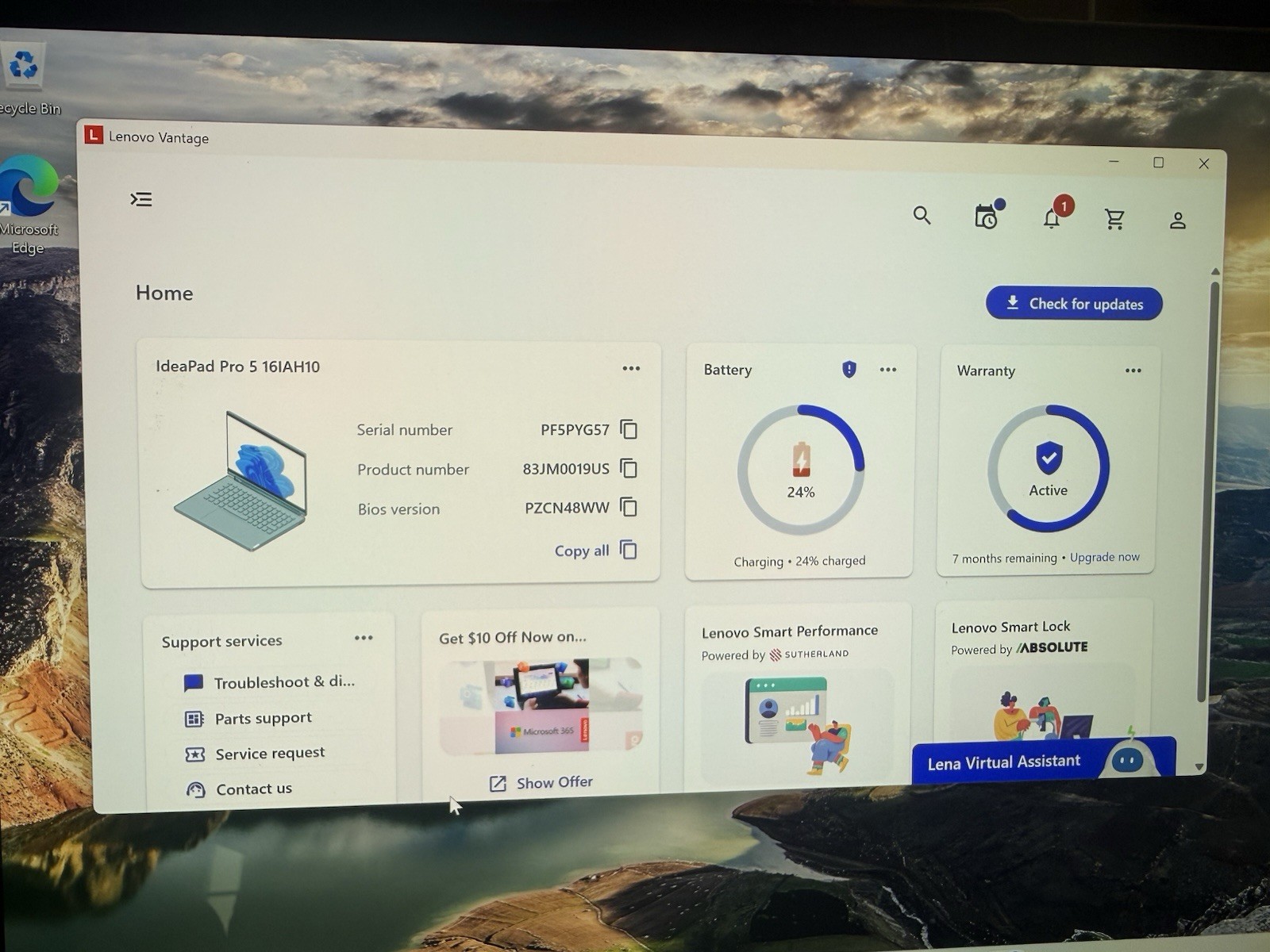Screen dimensions: 1270x952
Task: Click the battery shield alert icon
Action: tap(849, 369)
